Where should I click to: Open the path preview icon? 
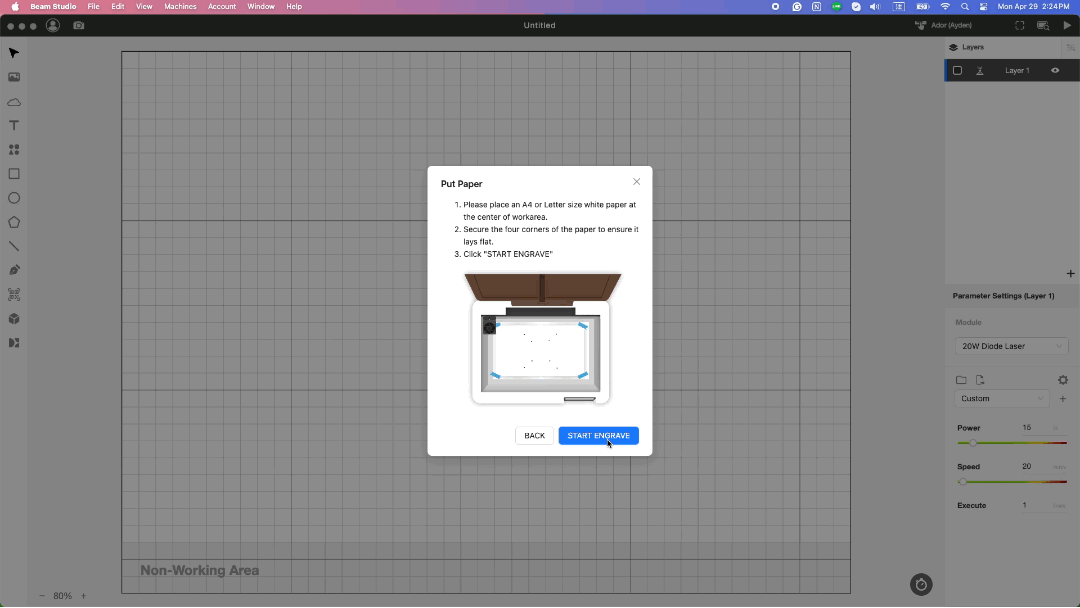1043,25
